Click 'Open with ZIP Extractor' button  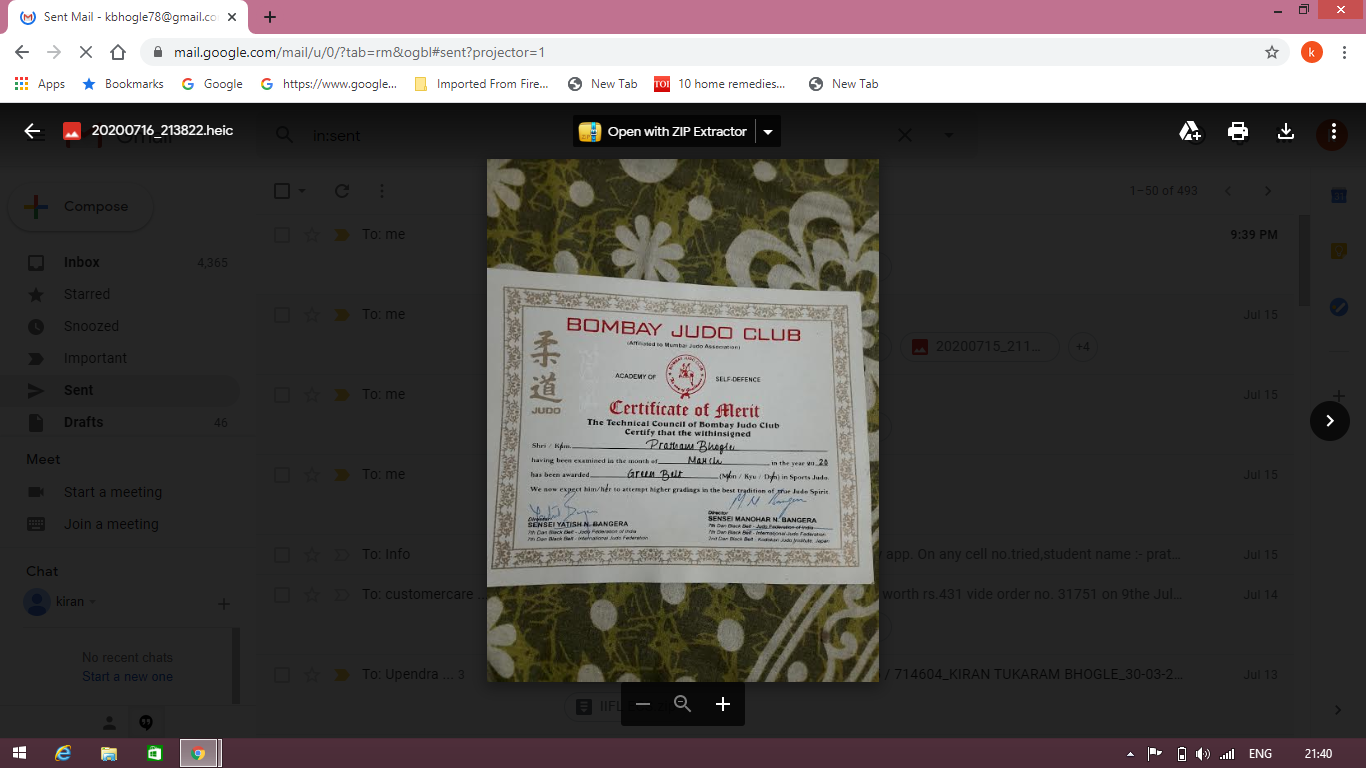coord(664,132)
